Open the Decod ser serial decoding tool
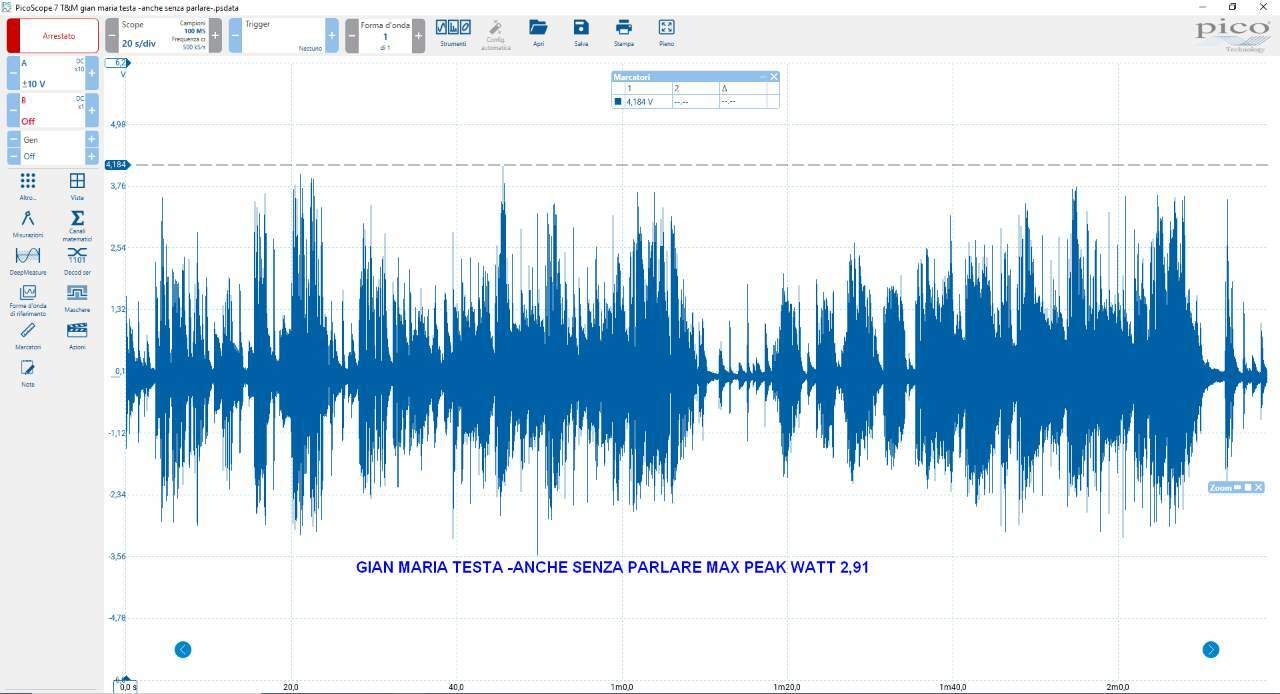1280x694 pixels. pos(77,261)
